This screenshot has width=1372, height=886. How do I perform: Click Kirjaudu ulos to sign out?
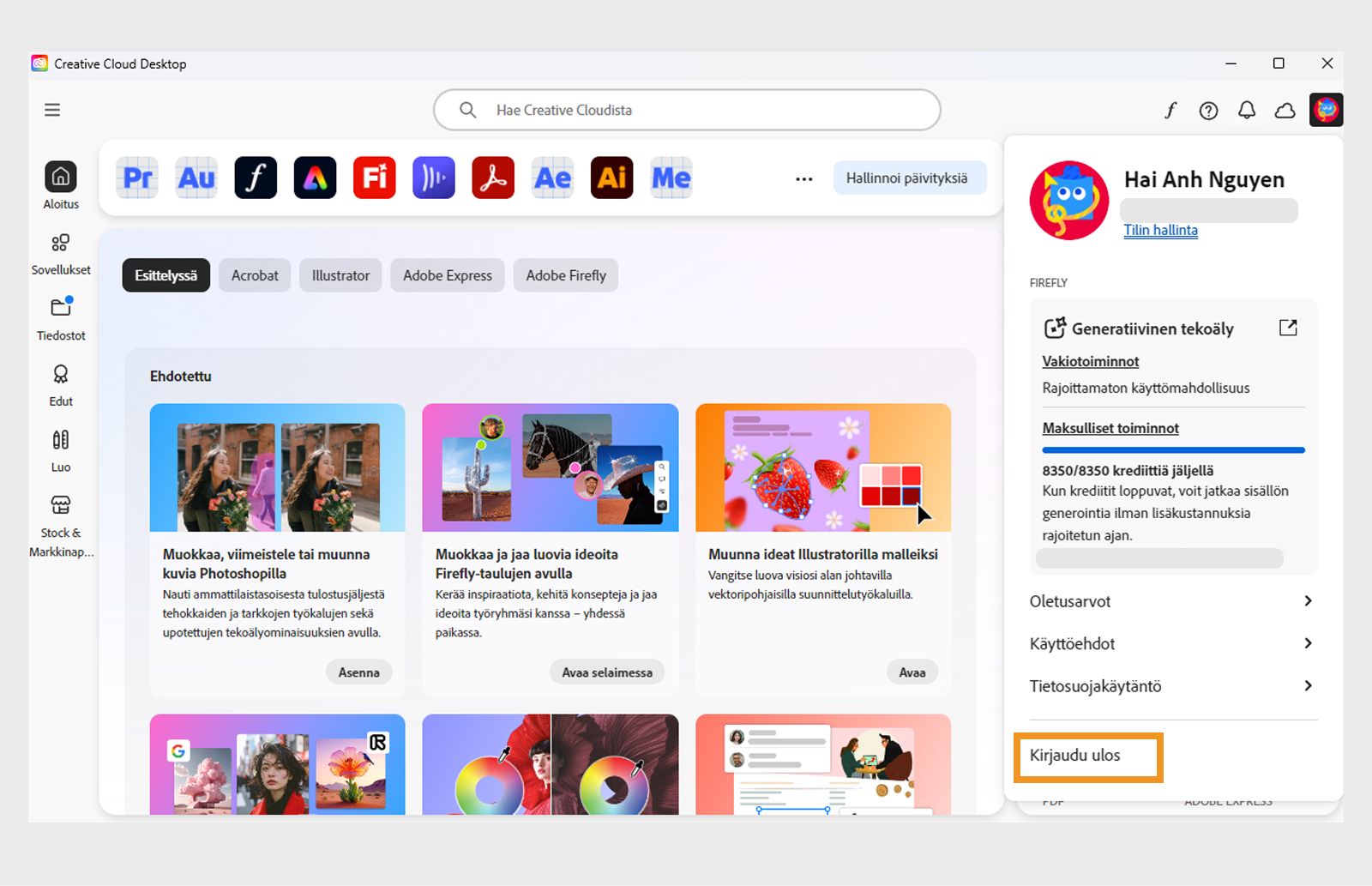pyautogui.click(x=1075, y=756)
